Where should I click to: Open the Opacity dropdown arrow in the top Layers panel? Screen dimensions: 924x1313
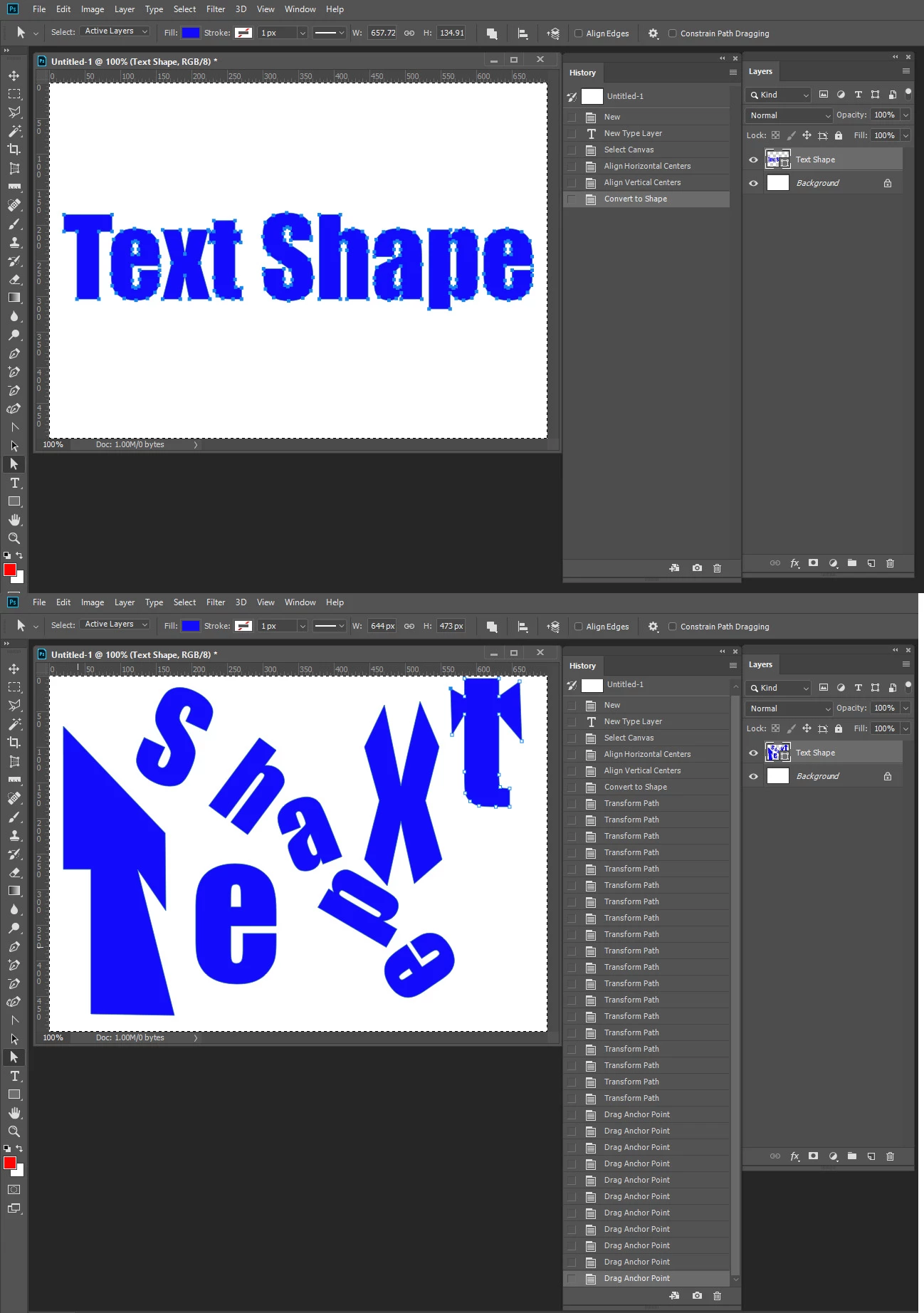pos(905,115)
